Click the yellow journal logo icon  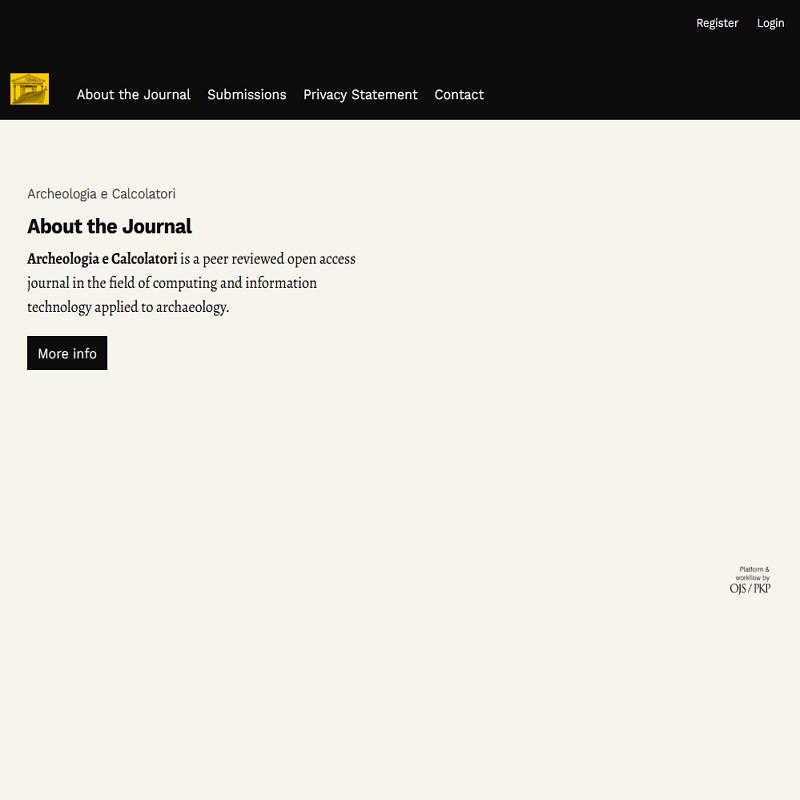click(x=30, y=89)
